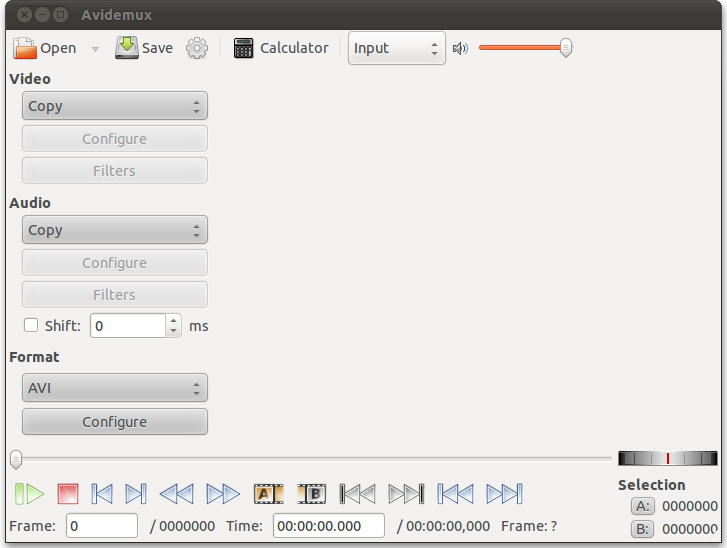This screenshot has height=548, width=727.
Task: Click the Selection B: button
Action: (x=643, y=529)
